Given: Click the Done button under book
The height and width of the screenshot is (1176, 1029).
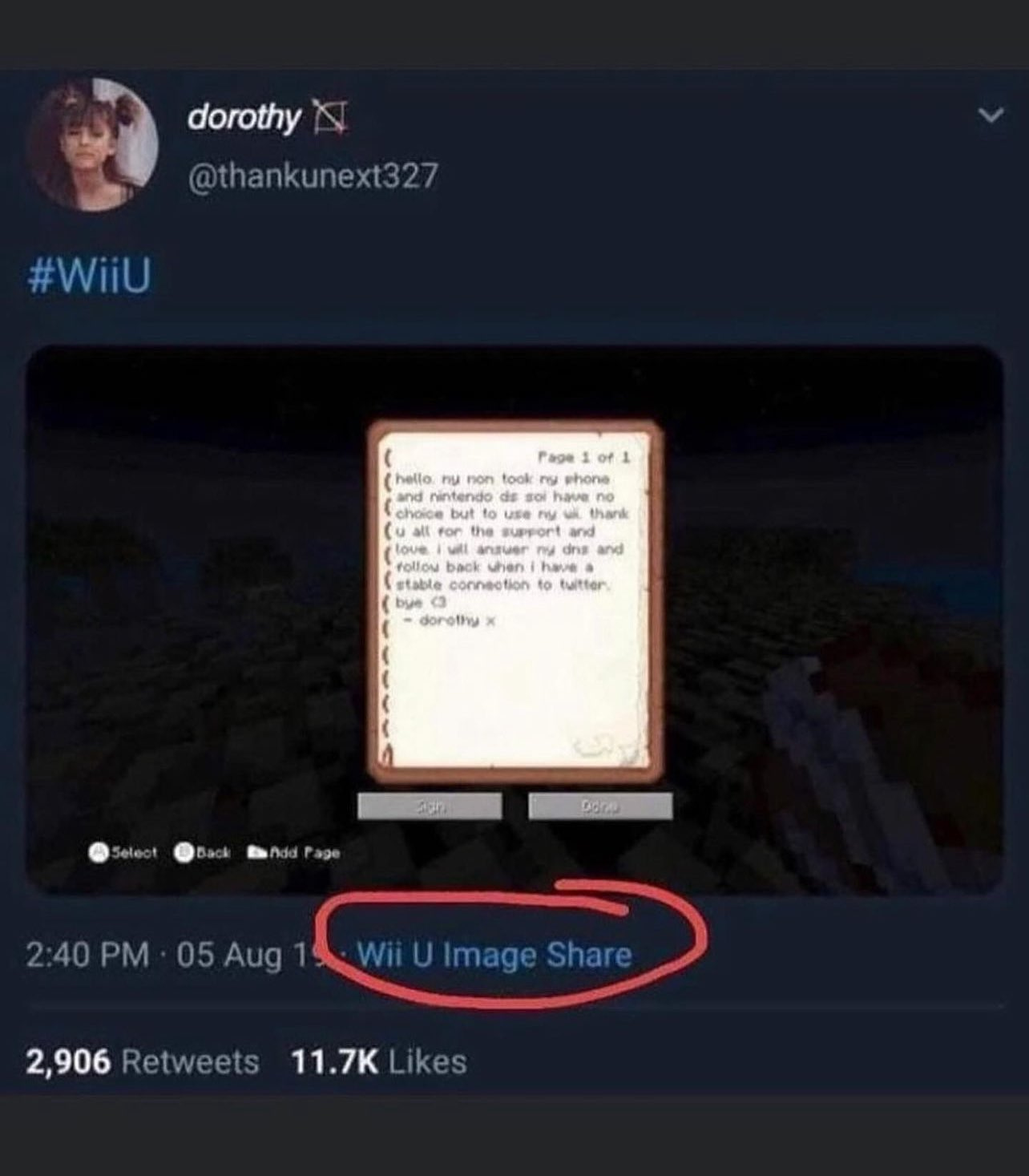Looking at the screenshot, I should [600, 806].
